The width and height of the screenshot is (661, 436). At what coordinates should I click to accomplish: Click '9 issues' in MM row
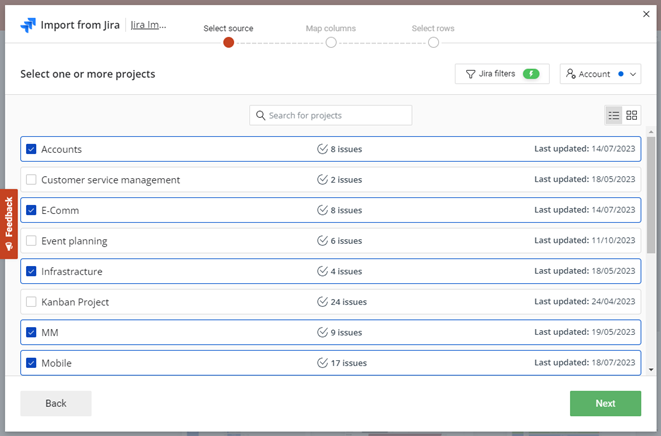[x=347, y=332]
